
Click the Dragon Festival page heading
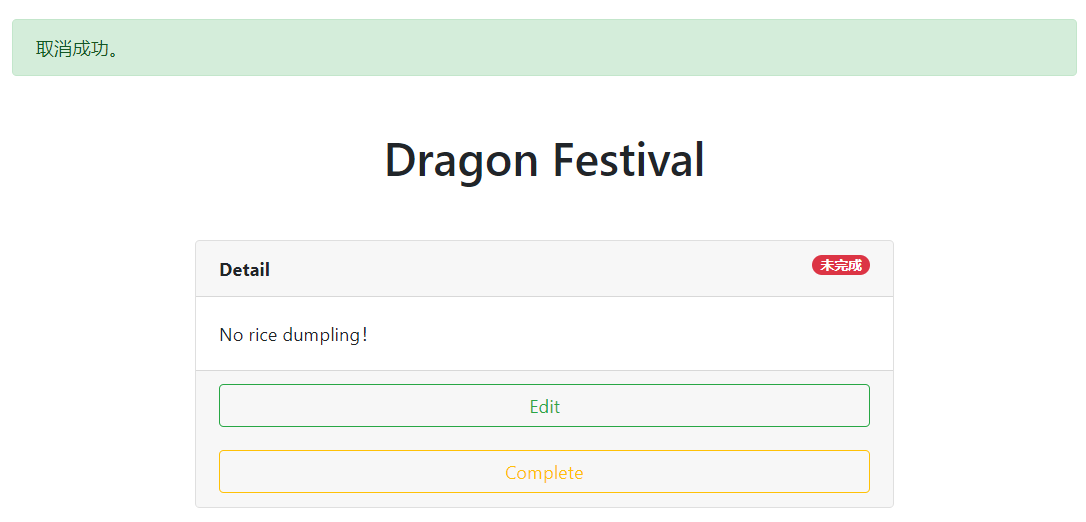(544, 160)
